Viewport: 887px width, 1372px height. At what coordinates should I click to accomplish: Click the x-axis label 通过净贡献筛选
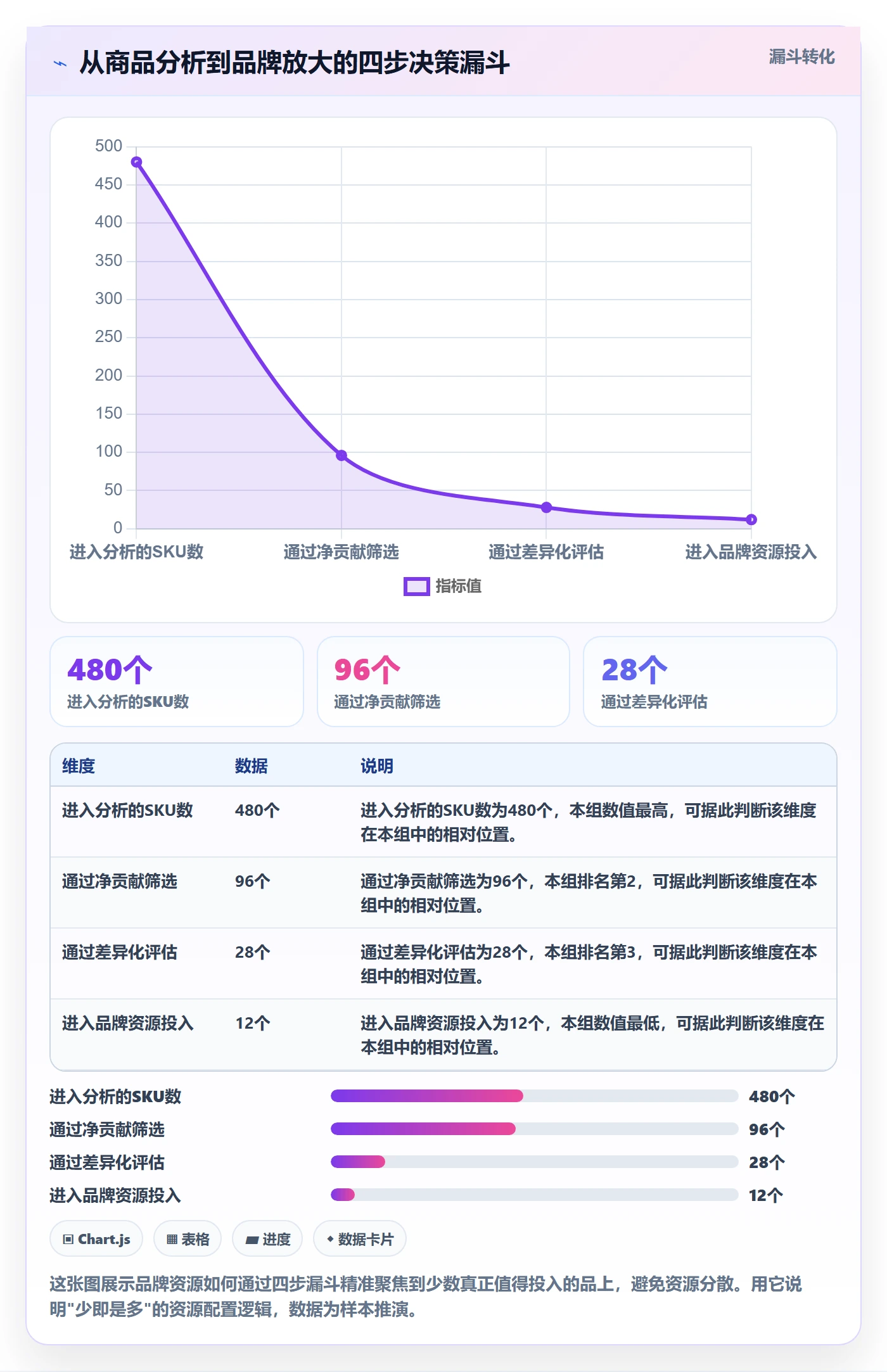tap(341, 552)
